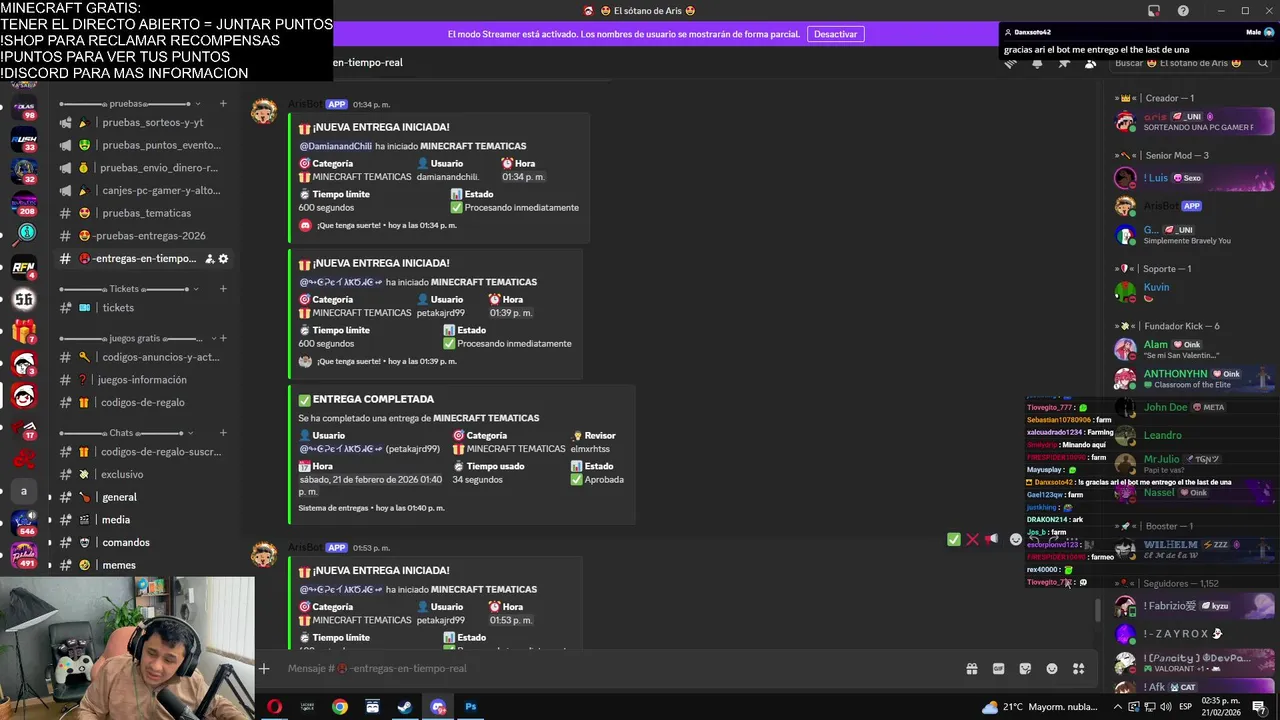Open the gift icon in message bar
The width and height of the screenshot is (1280, 720).
[x=971, y=668]
